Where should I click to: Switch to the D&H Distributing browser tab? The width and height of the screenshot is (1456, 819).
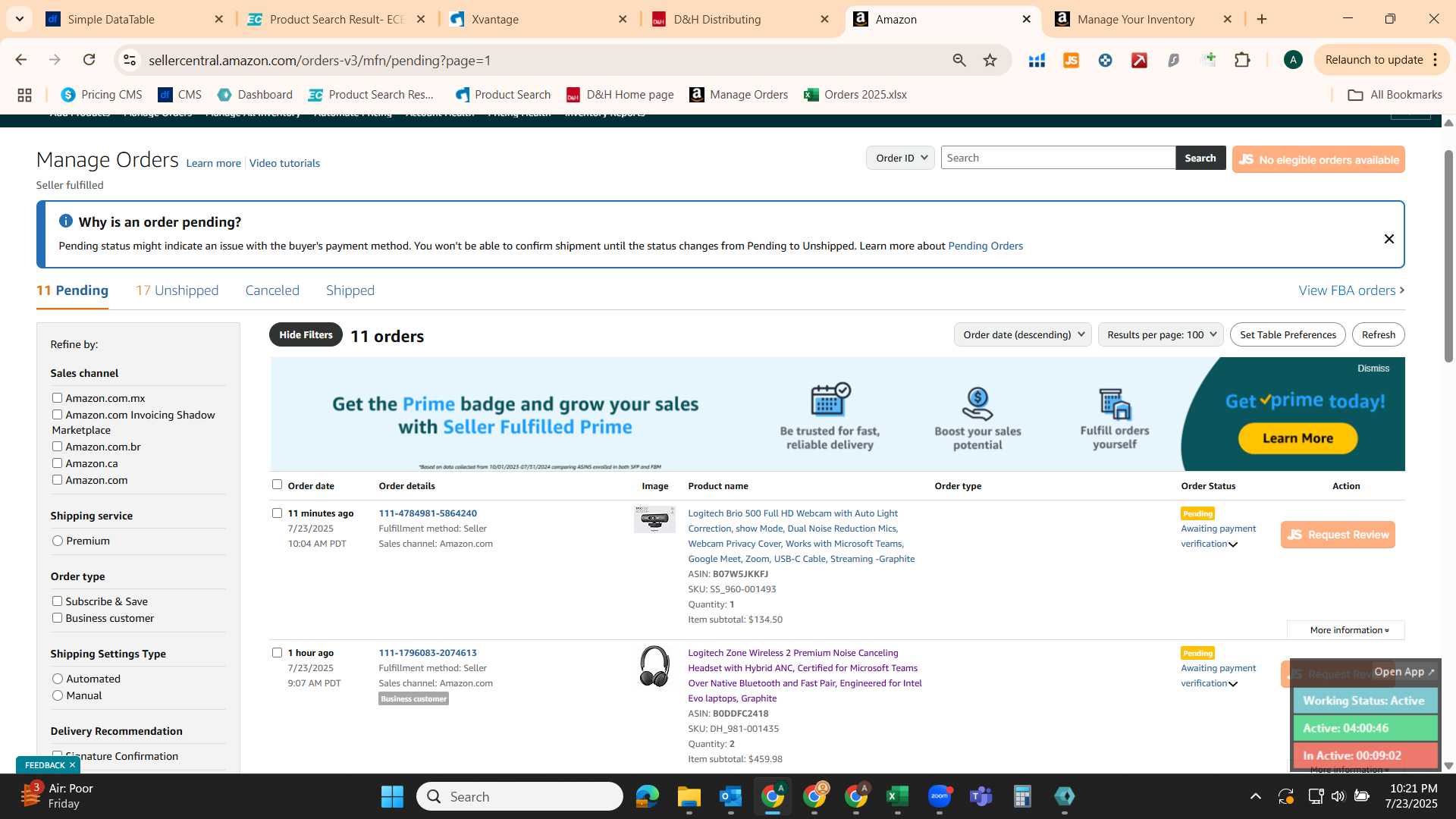point(740,19)
